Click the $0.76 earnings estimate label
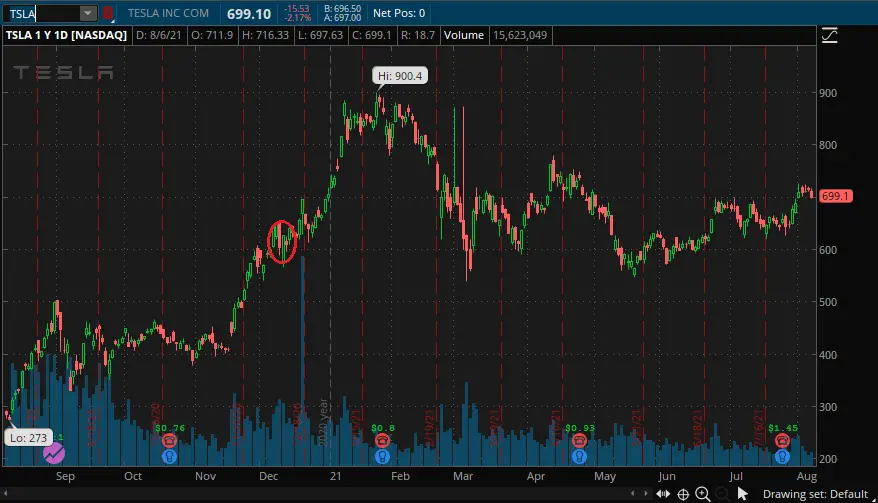Screen dimensions: 878x503 (x=170, y=428)
